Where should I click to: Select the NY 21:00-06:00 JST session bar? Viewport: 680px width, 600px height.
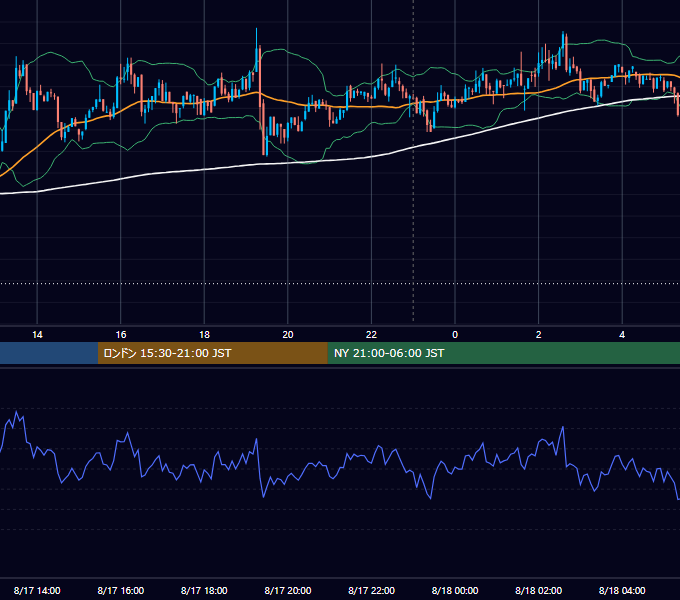point(503,353)
